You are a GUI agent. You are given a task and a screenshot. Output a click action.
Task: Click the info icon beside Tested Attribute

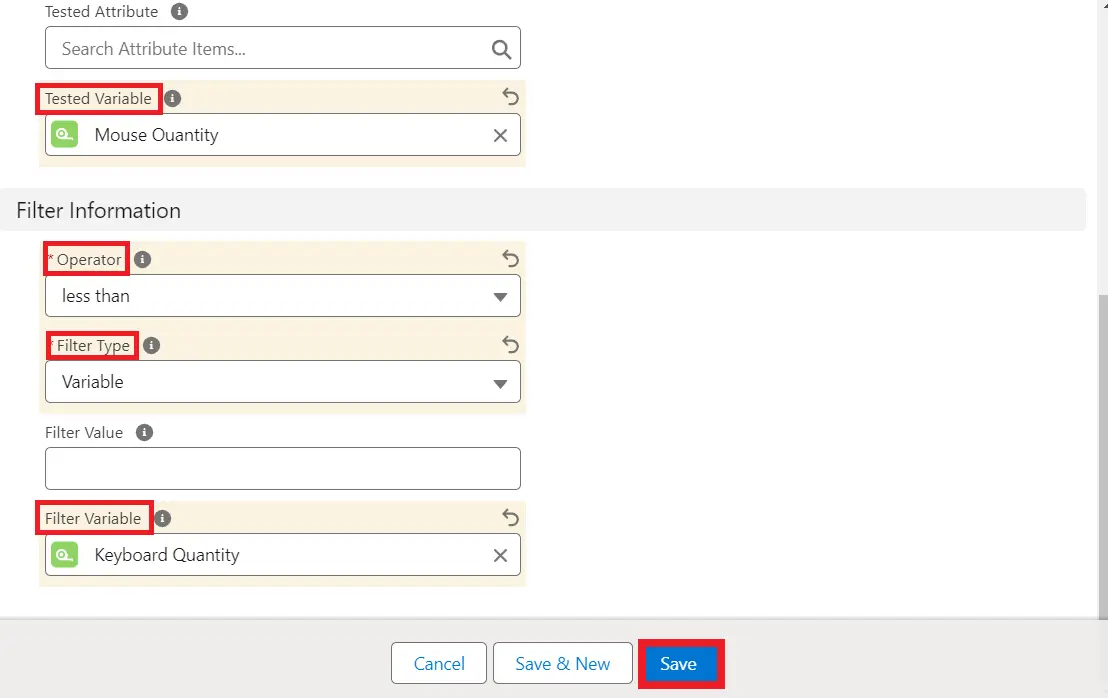point(179,12)
